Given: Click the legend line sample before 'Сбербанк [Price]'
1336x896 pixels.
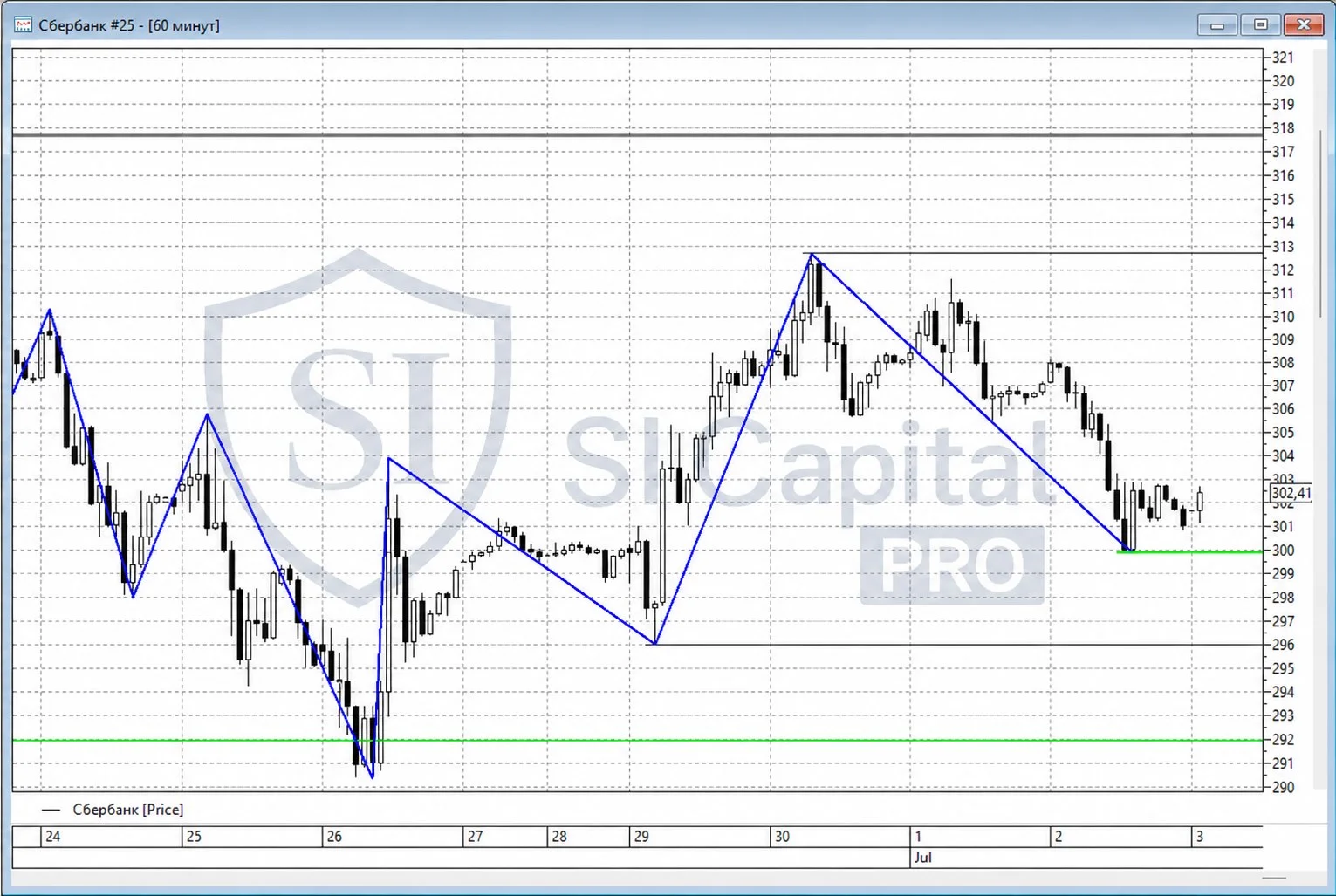Looking at the screenshot, I should (x=51, y=811).
